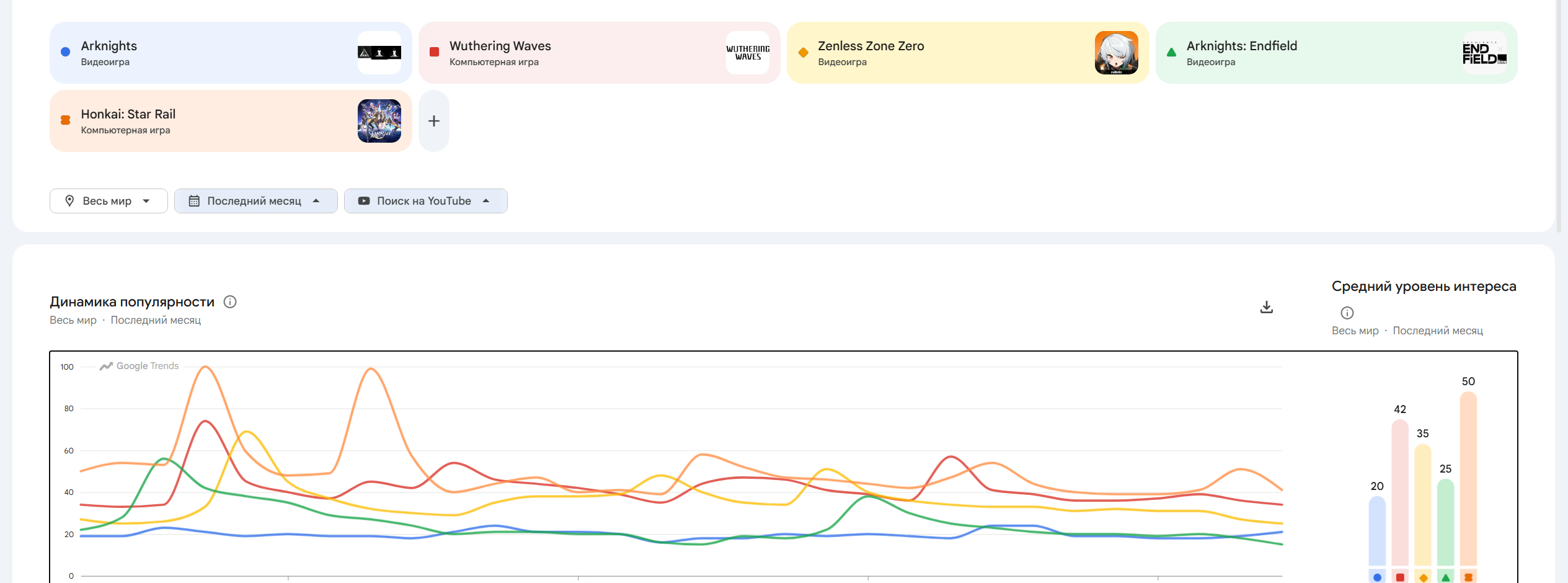Click the green triangle marker beside Arknights: Endfield
Screen dimensions: 1568x583
[1171, 52]
